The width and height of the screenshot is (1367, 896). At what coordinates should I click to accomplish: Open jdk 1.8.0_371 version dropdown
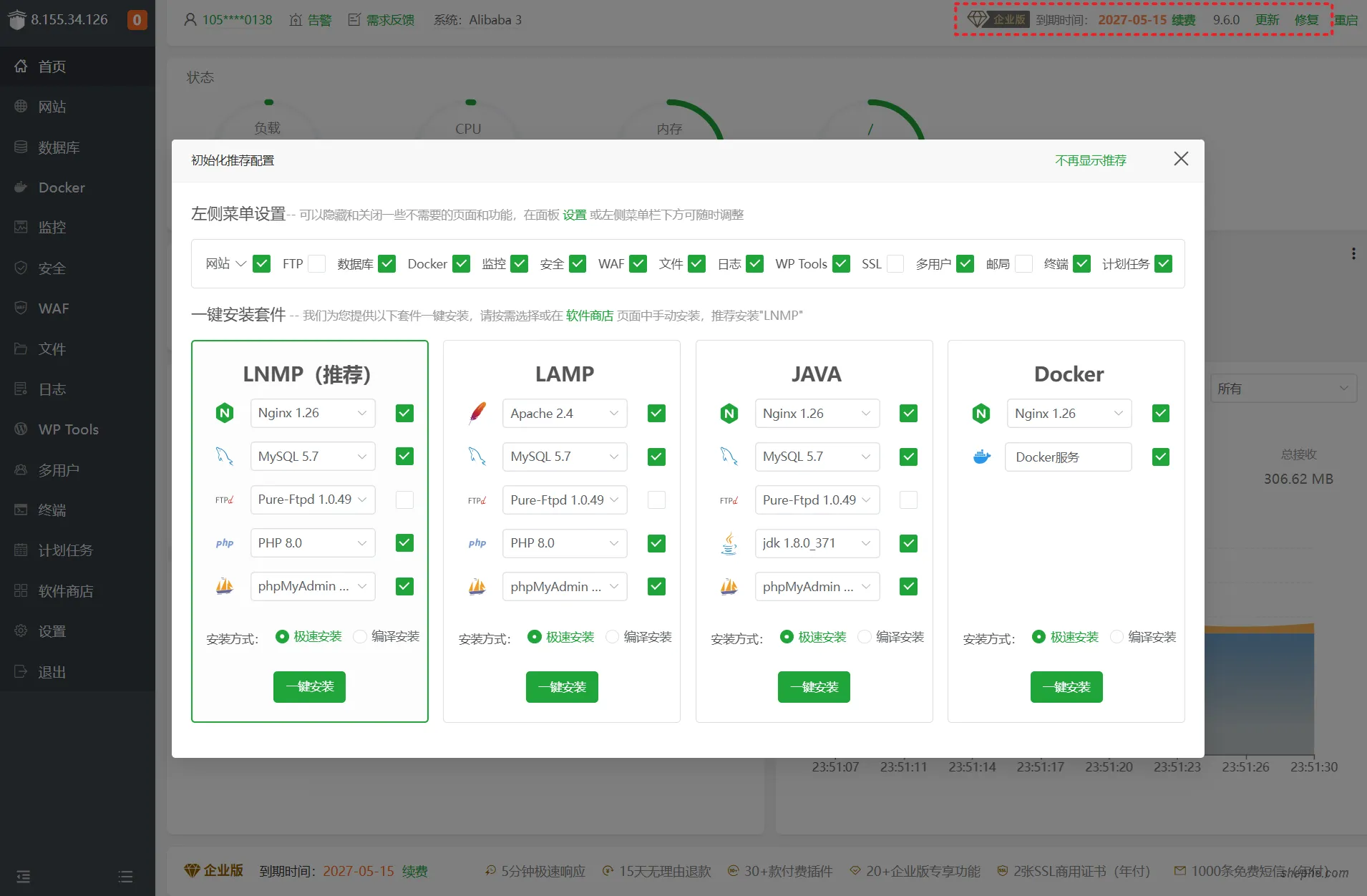817,543
